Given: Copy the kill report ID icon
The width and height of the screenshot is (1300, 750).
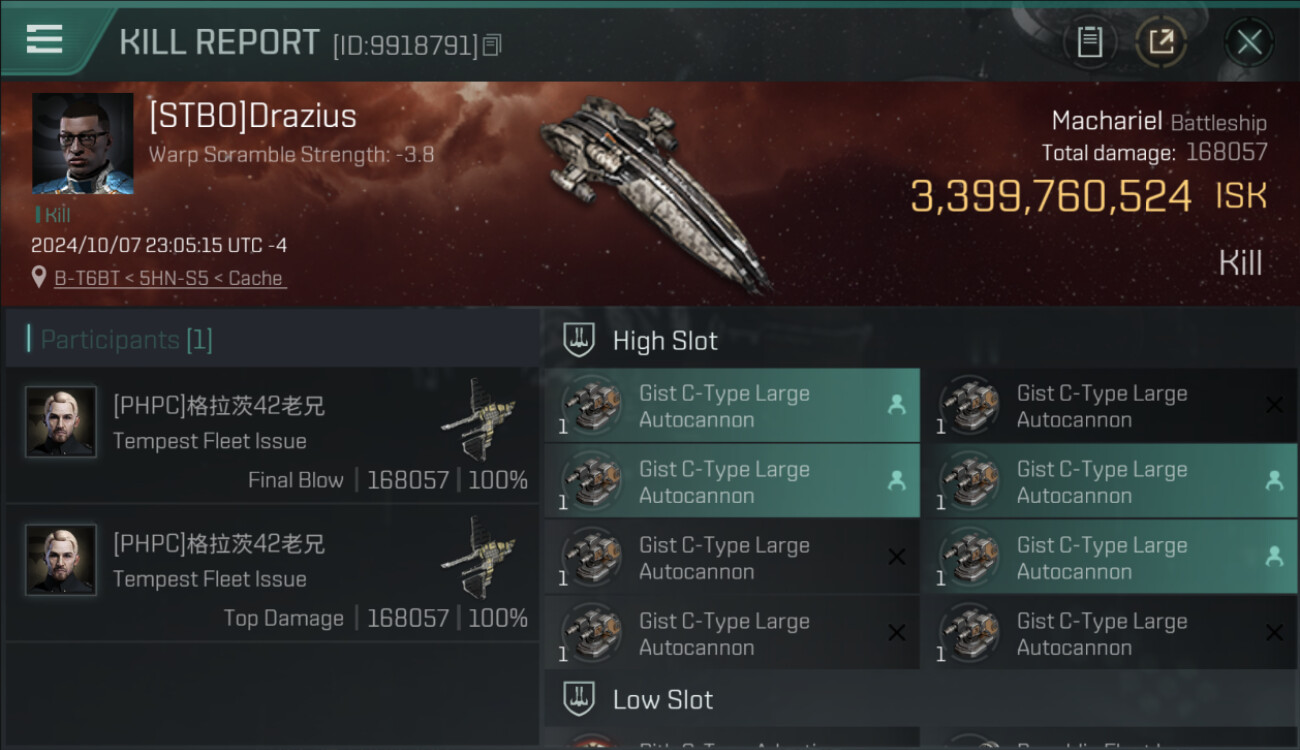Looking at the screenshot, I should click(x=491, y=45).
